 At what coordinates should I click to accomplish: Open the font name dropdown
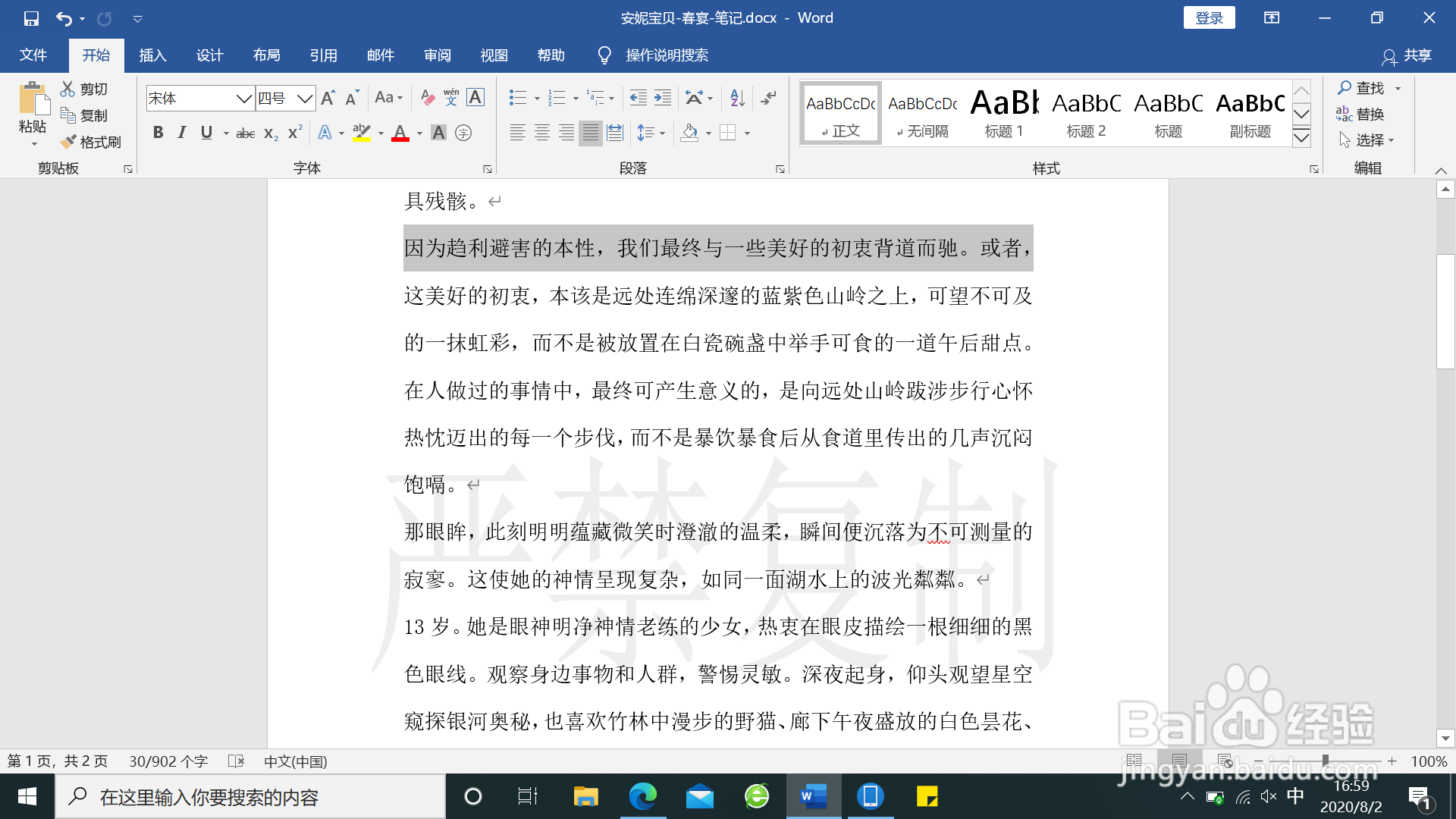point(243,98)
